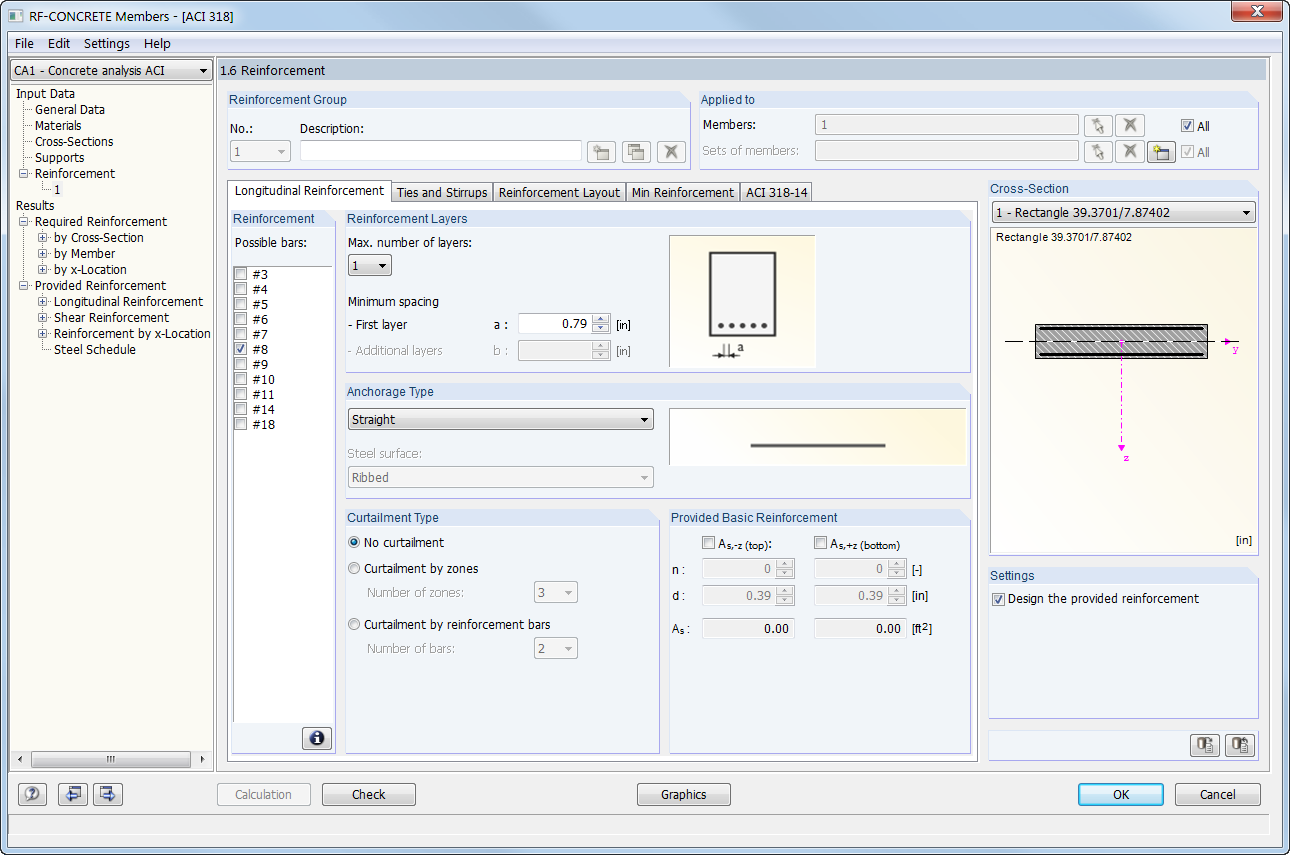The image size is (1290, 855).
Task: Click the Check button
Action: click(369, 795)
